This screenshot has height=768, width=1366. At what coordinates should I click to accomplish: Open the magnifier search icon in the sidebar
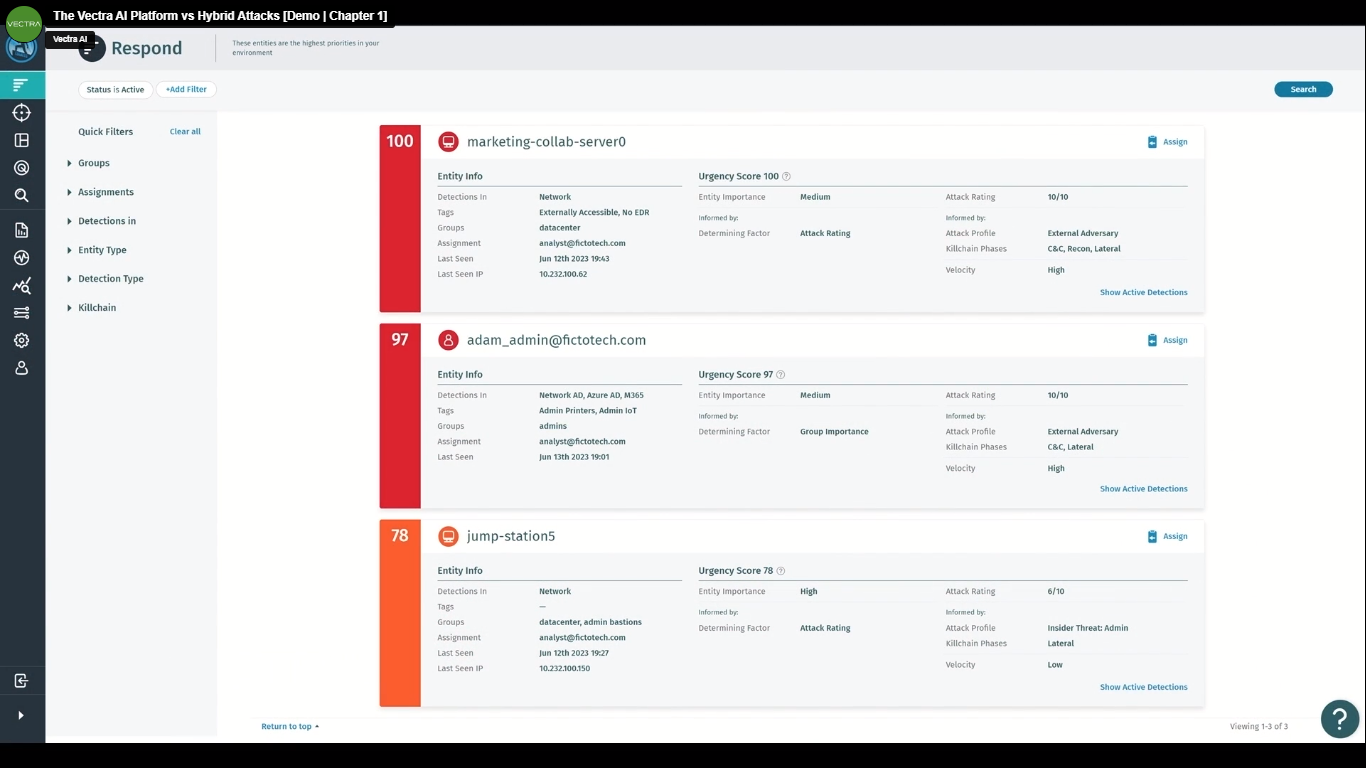pyautogui.click(x=22, y=196)
